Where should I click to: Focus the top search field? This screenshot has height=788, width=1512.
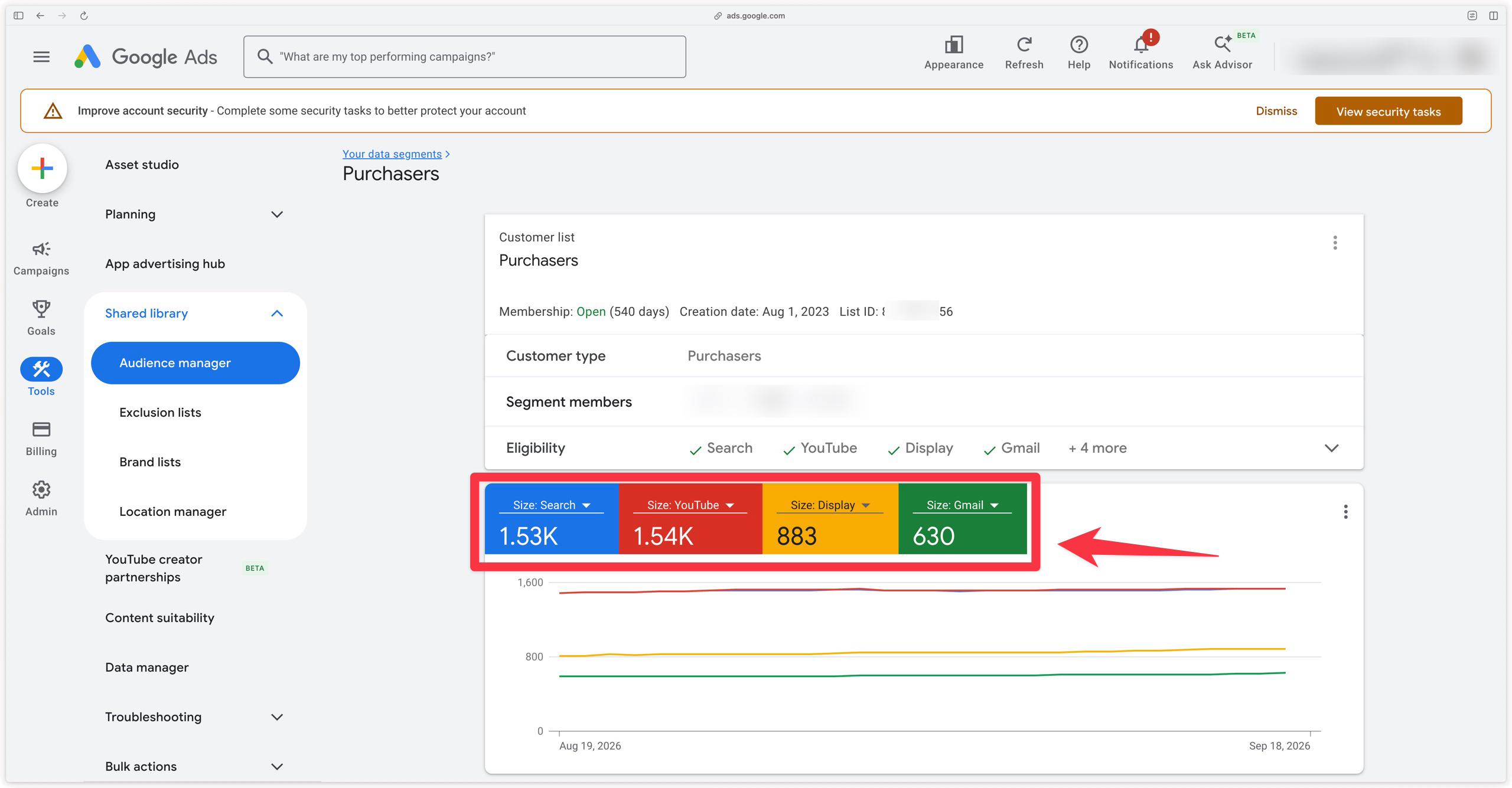pyautogui.click(x=465, y=57)
